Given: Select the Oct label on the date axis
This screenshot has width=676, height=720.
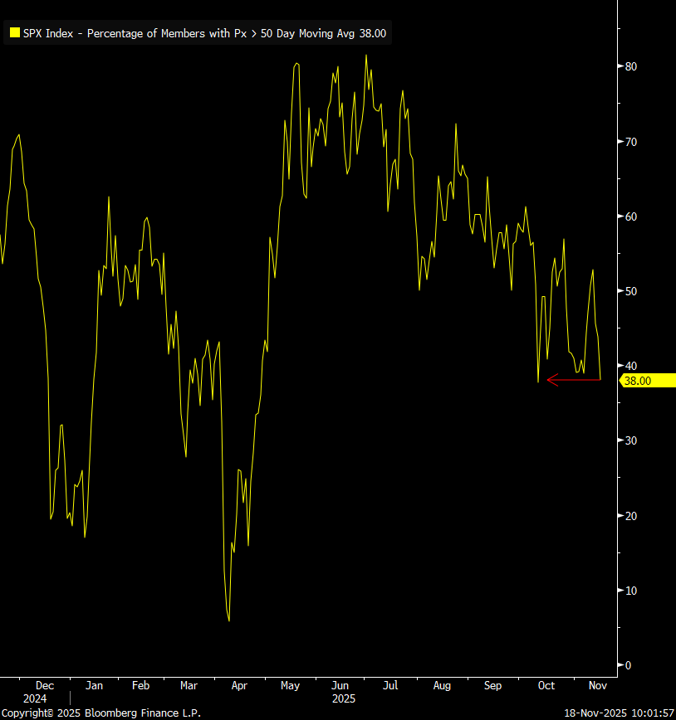Looking at the screenshot, I should (545, 686).
